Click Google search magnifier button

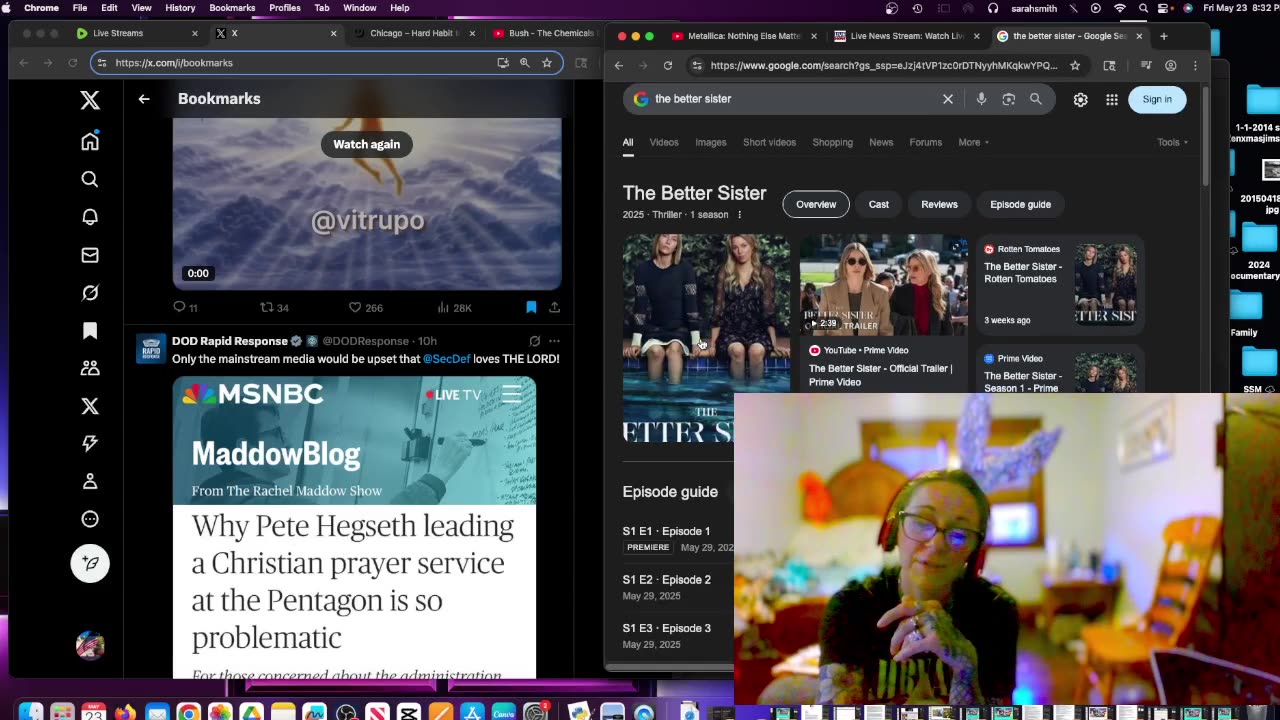(1036, 99)
